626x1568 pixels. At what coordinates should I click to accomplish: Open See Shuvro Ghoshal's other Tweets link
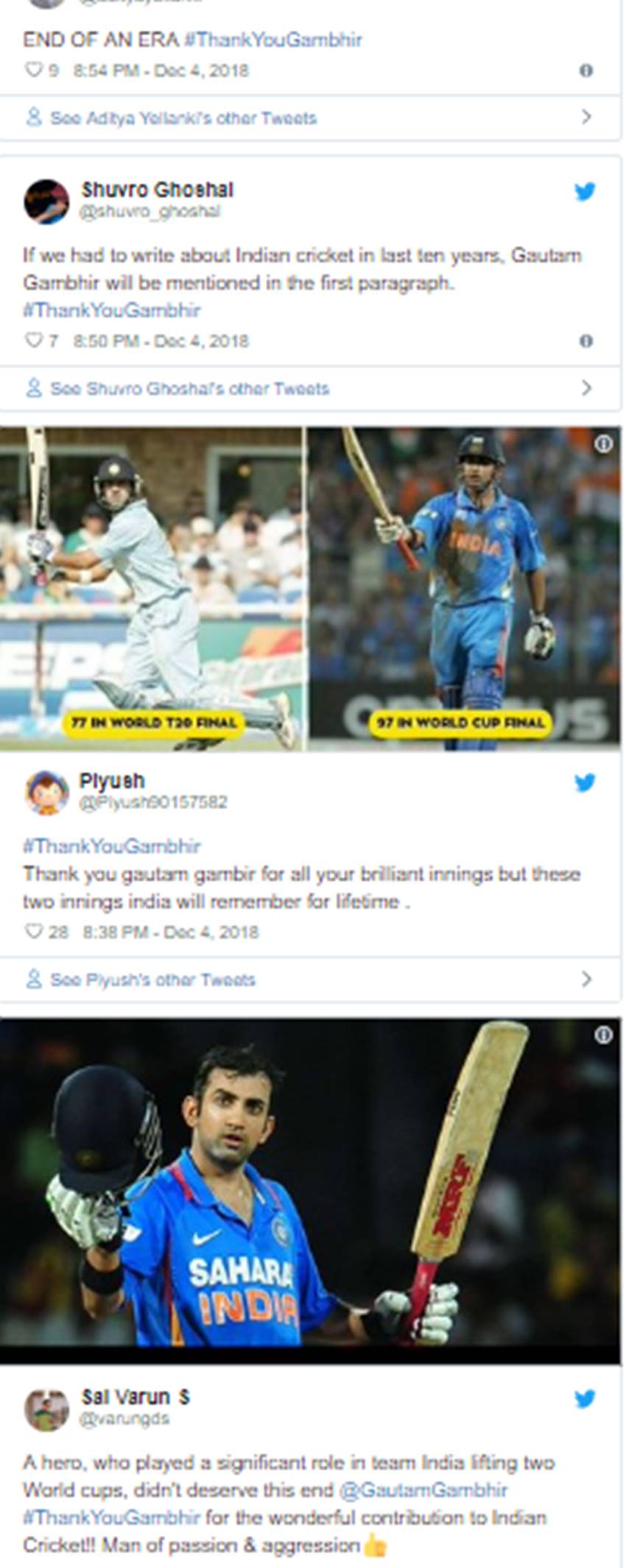[x=189, y=388]
